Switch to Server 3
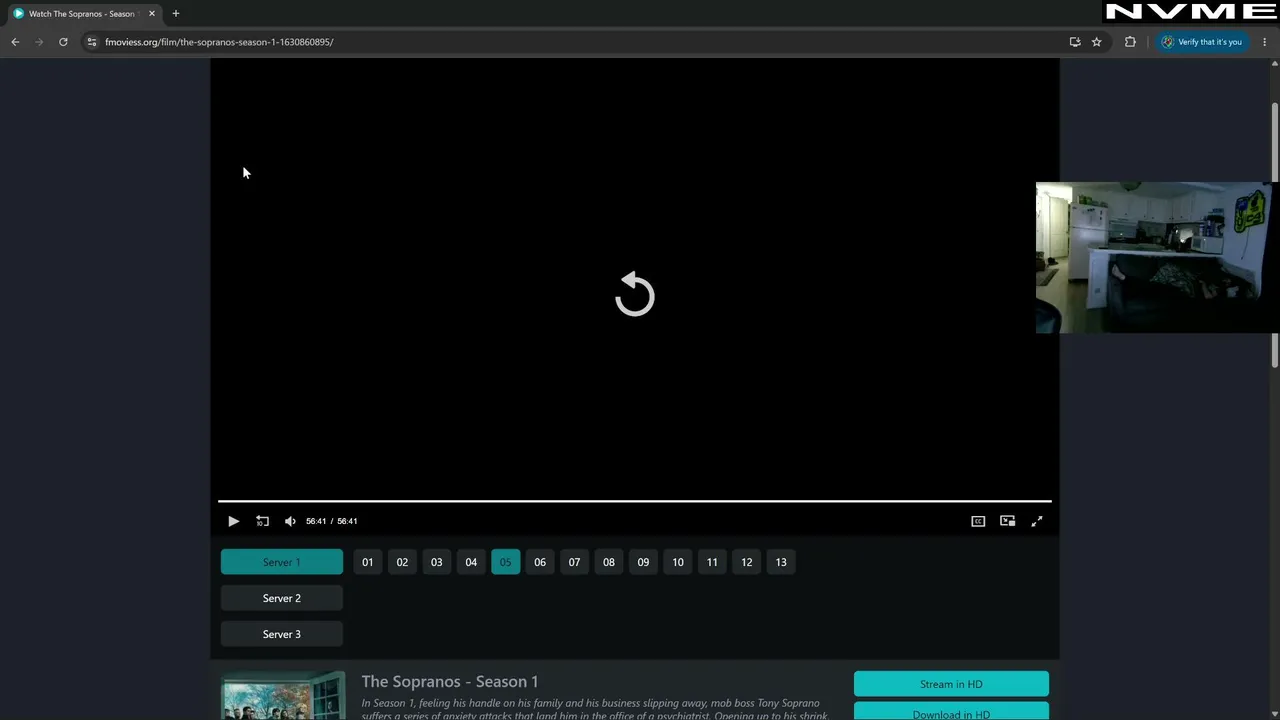 (282, 634)
